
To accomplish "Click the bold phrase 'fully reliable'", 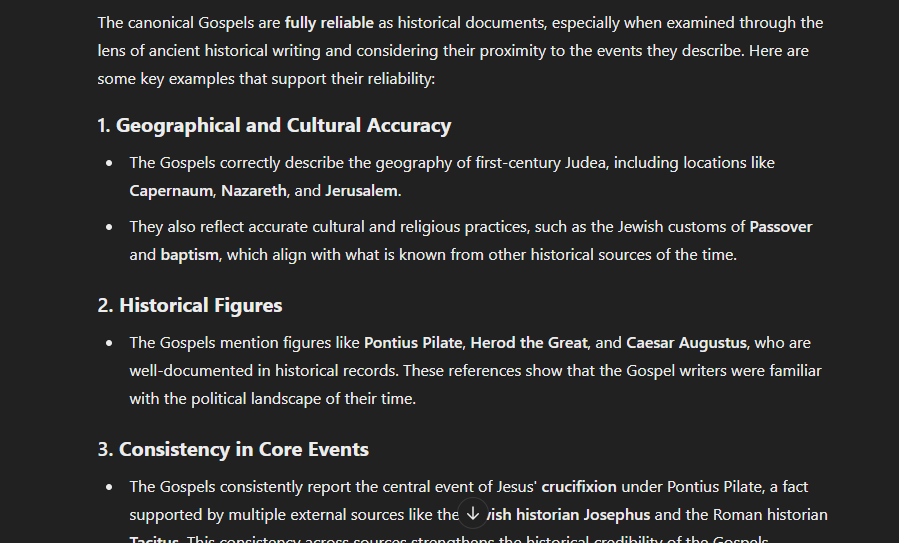I will (329, 23).
